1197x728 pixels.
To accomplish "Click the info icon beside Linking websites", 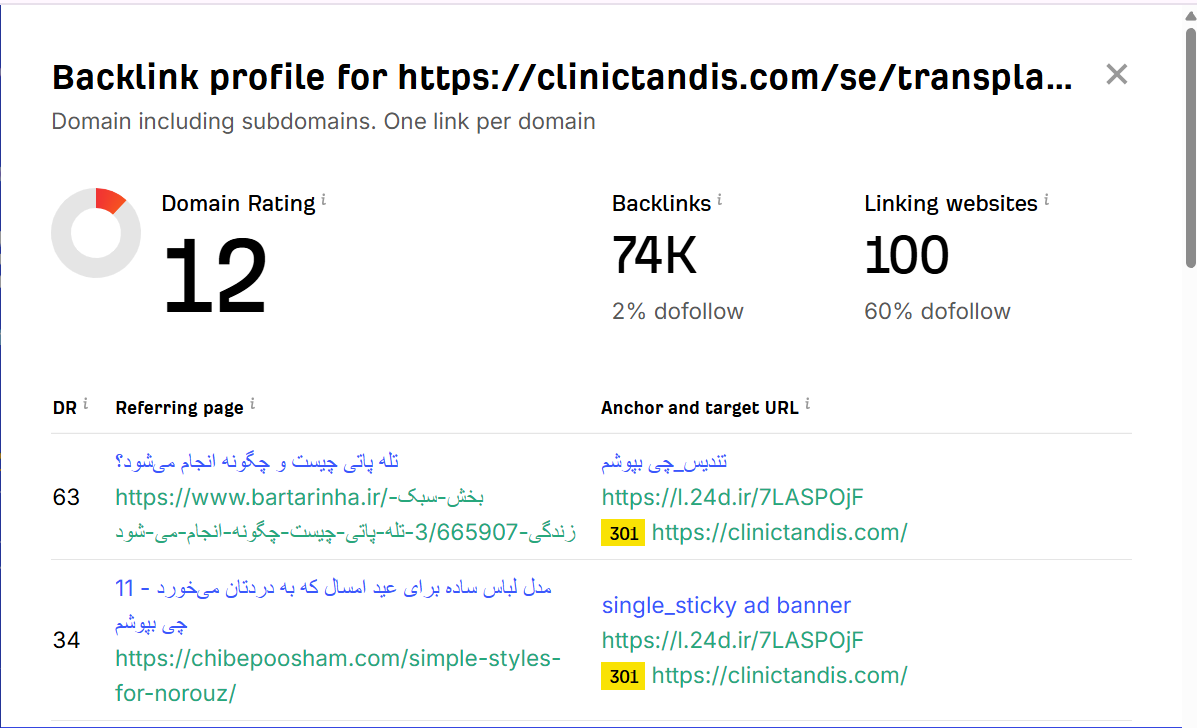I will (1046, 197).
